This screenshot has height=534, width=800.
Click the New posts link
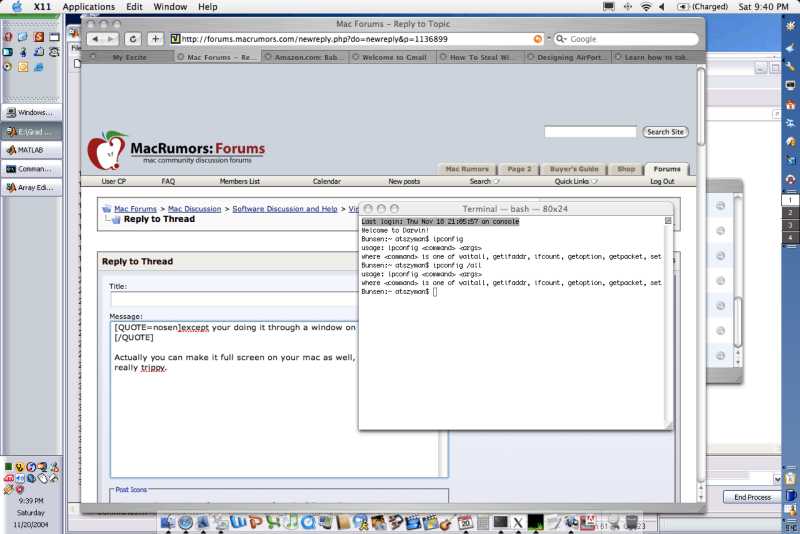point(404,181)
